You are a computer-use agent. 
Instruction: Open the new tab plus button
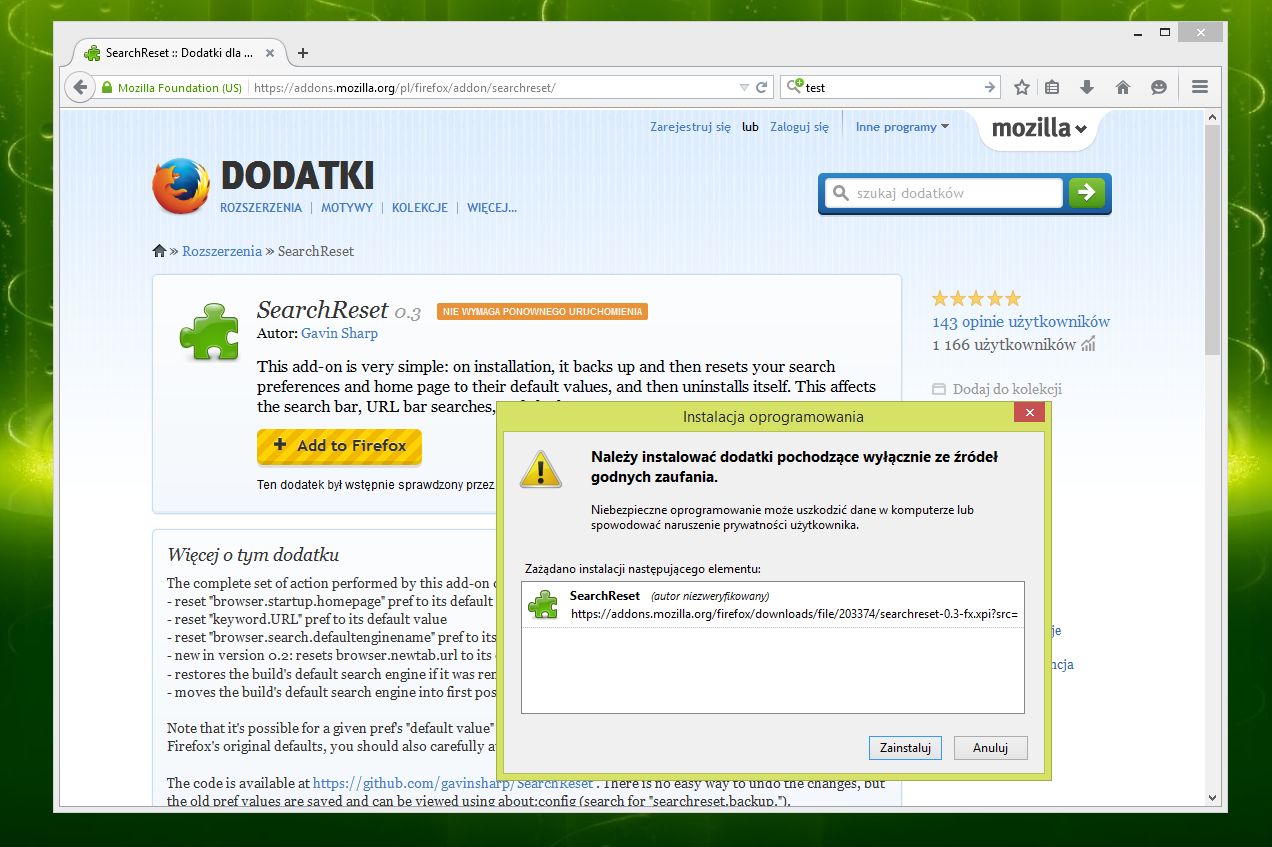(x=303, y=53)
